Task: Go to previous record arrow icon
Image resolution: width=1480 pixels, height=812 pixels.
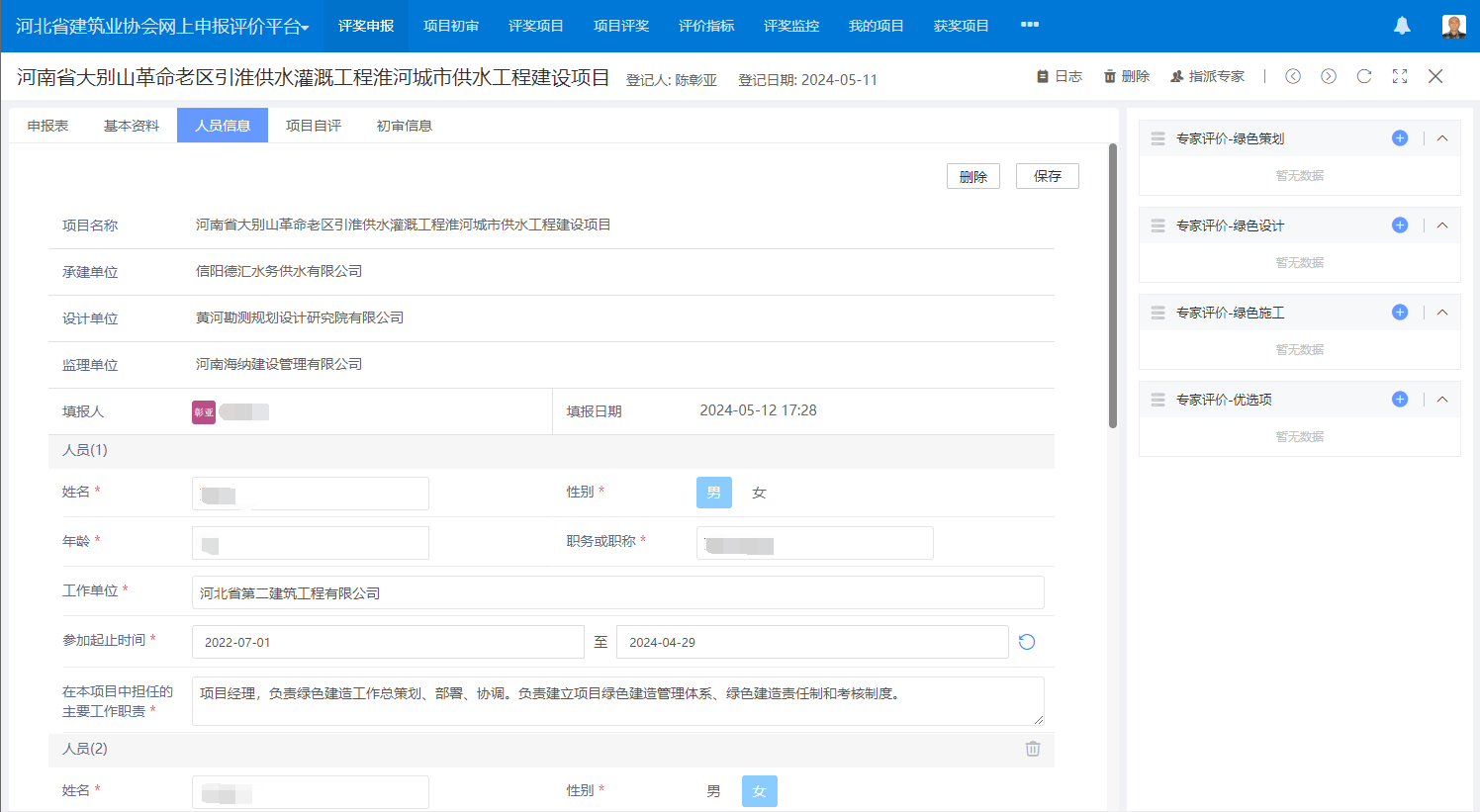Action: tap(1293, 76)
